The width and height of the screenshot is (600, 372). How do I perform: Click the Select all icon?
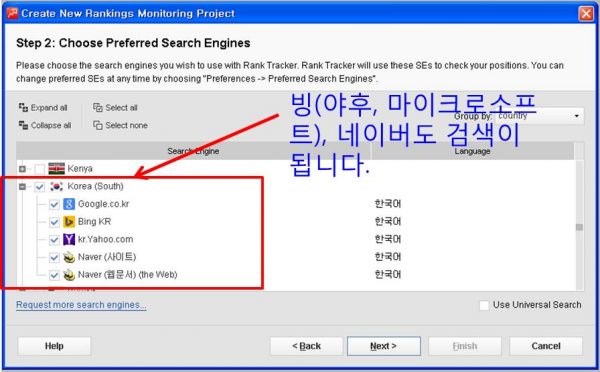(x=98, y=108)
